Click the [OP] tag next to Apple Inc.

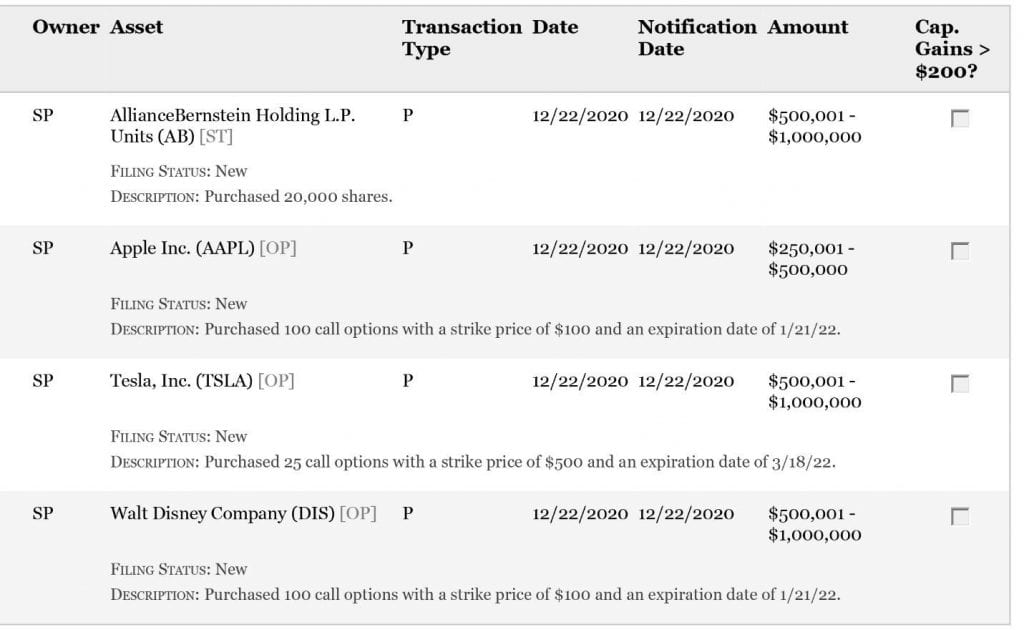(277, 248)
